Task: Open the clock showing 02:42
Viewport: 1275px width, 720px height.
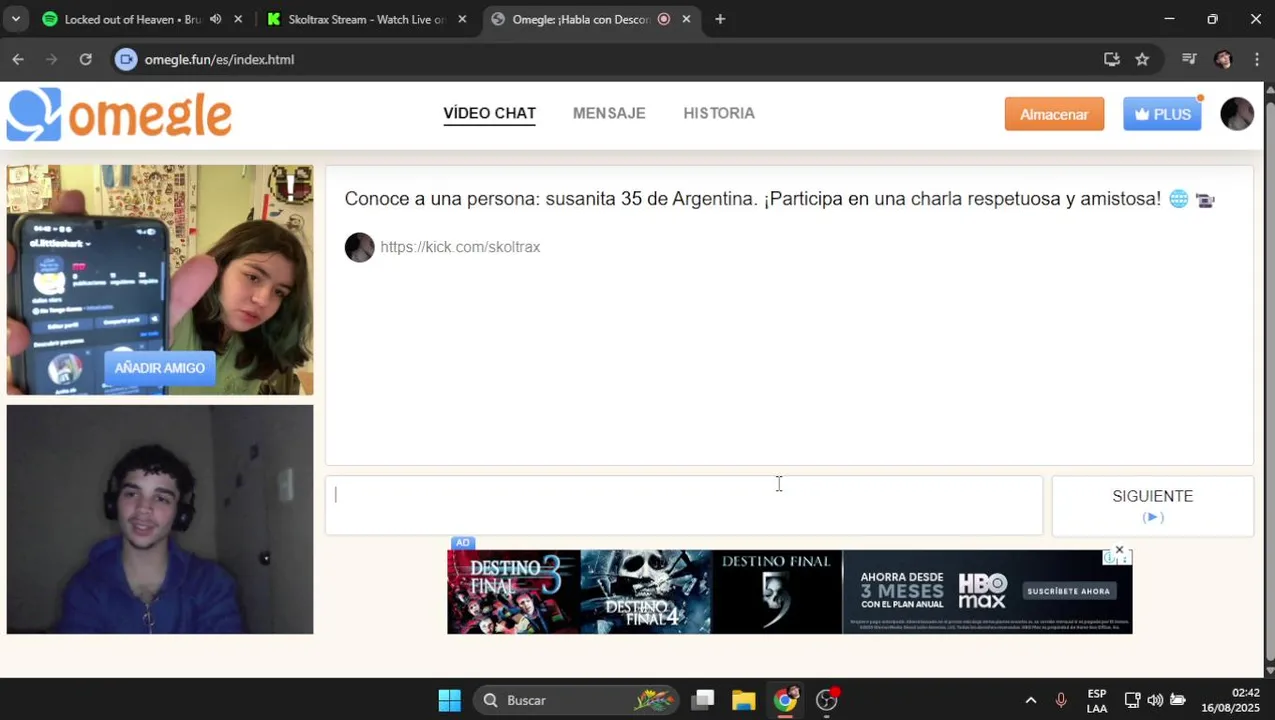Action: tap(1230, 700)
